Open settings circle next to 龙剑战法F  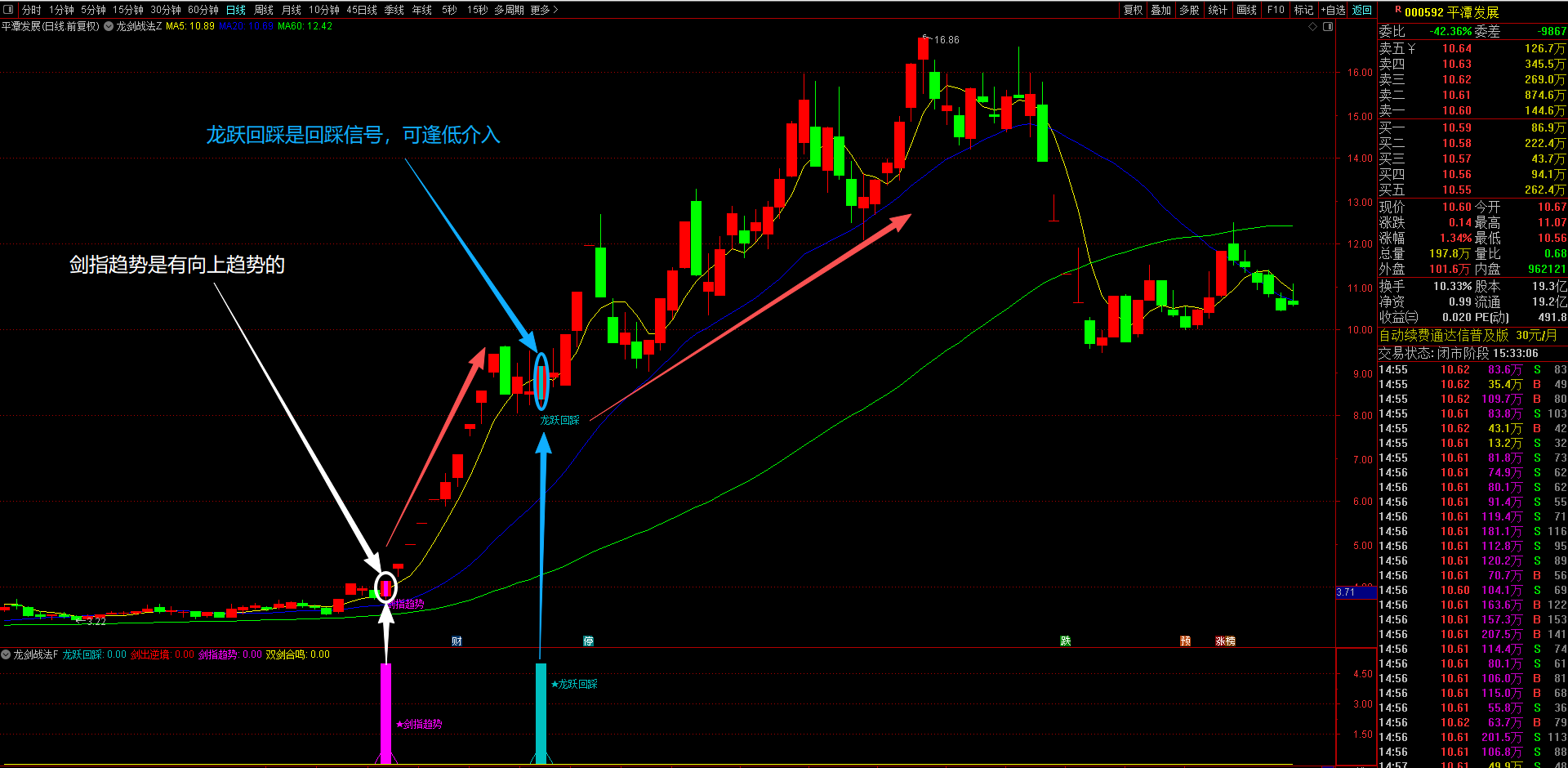[6, 654]
